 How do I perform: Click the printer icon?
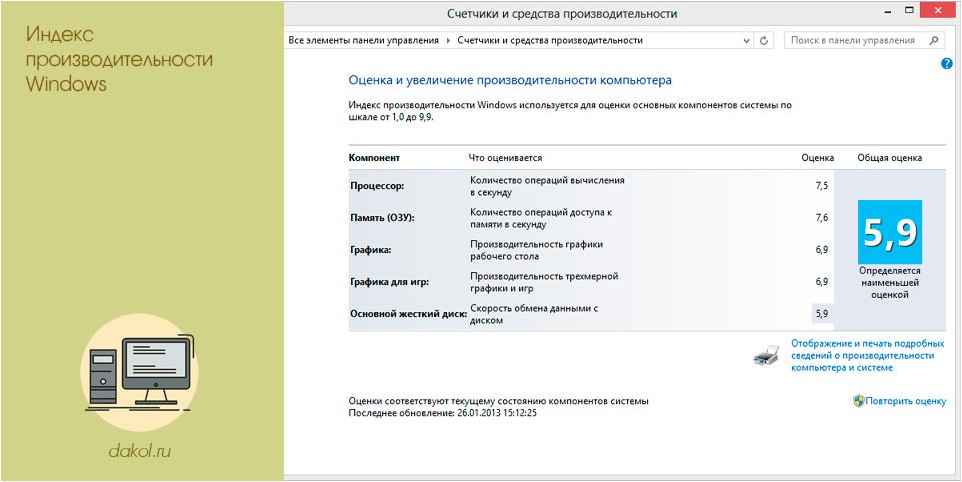coord(766,355)
